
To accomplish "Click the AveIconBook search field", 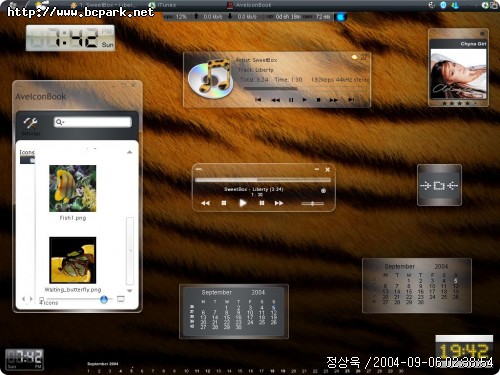I will [92, 122].
